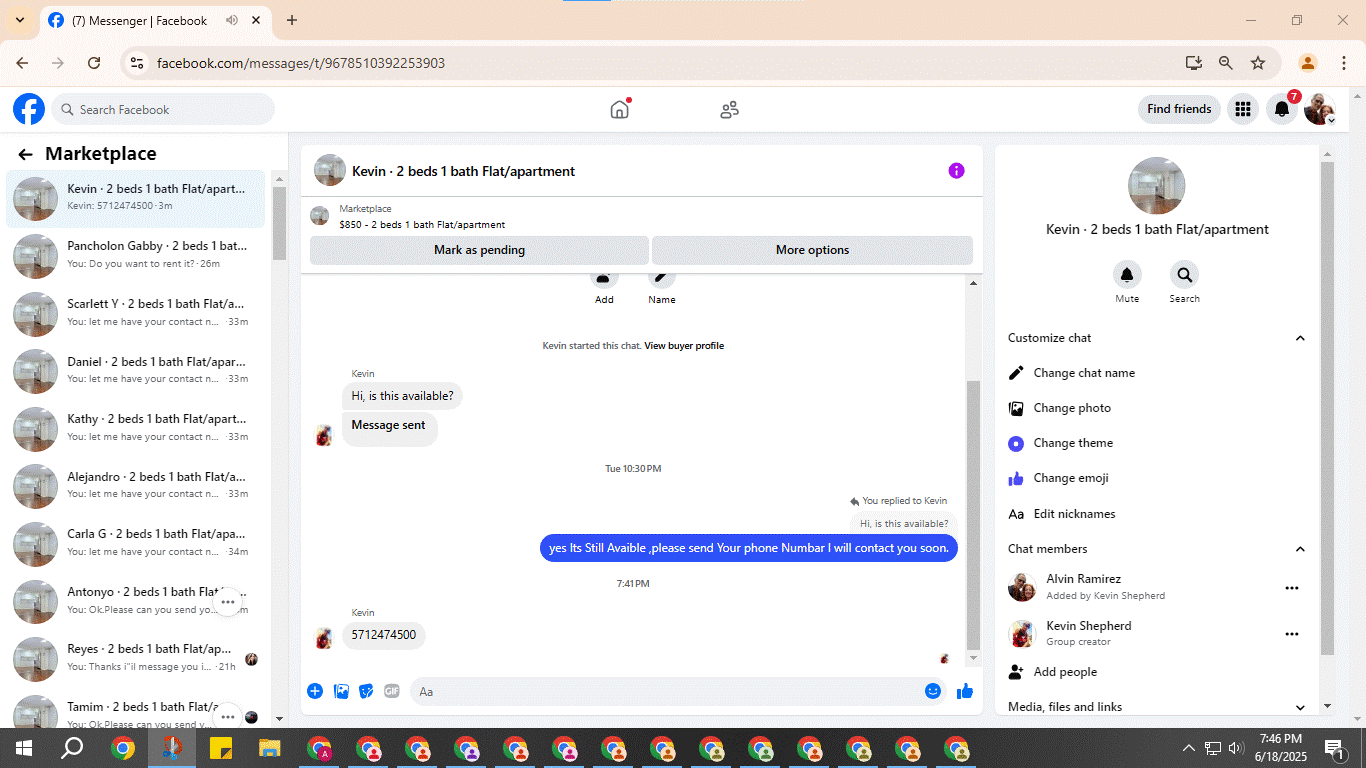Choose a sticker from the composer

click(x=366, y=691)
